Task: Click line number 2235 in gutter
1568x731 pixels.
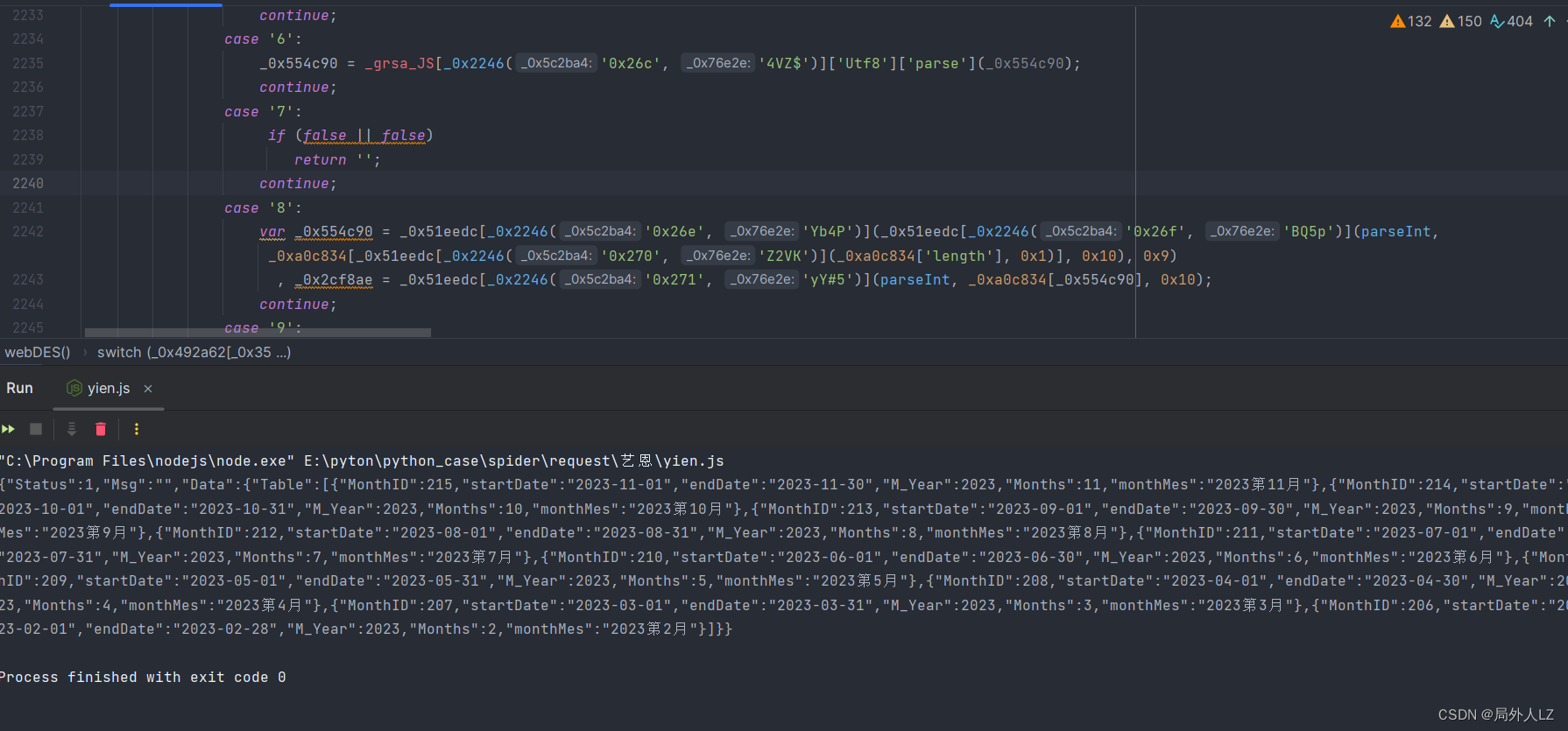Action: (x=28, y=64)
